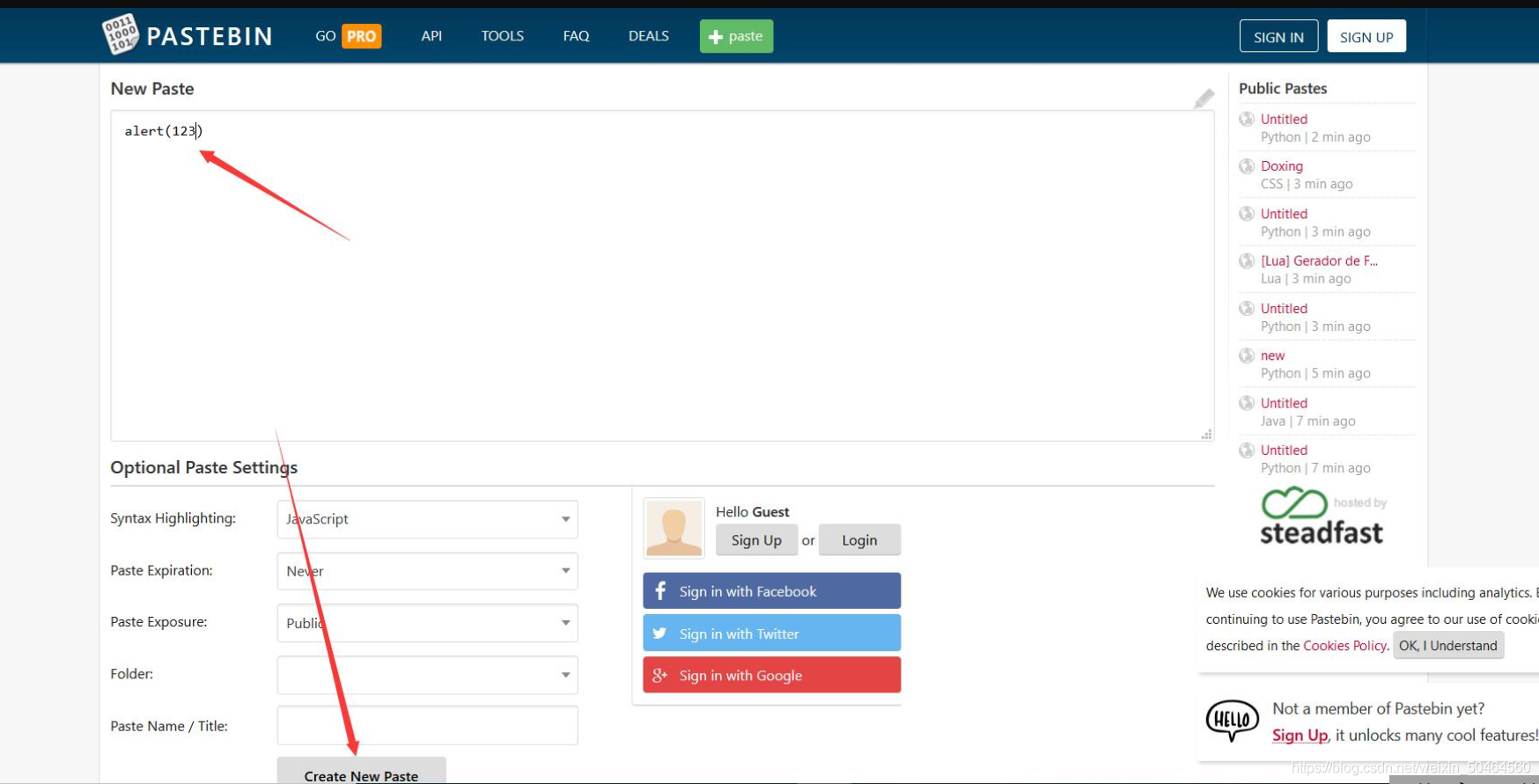Open the DEALS menu item
1539x784 pixels.
tap(649, 36)
